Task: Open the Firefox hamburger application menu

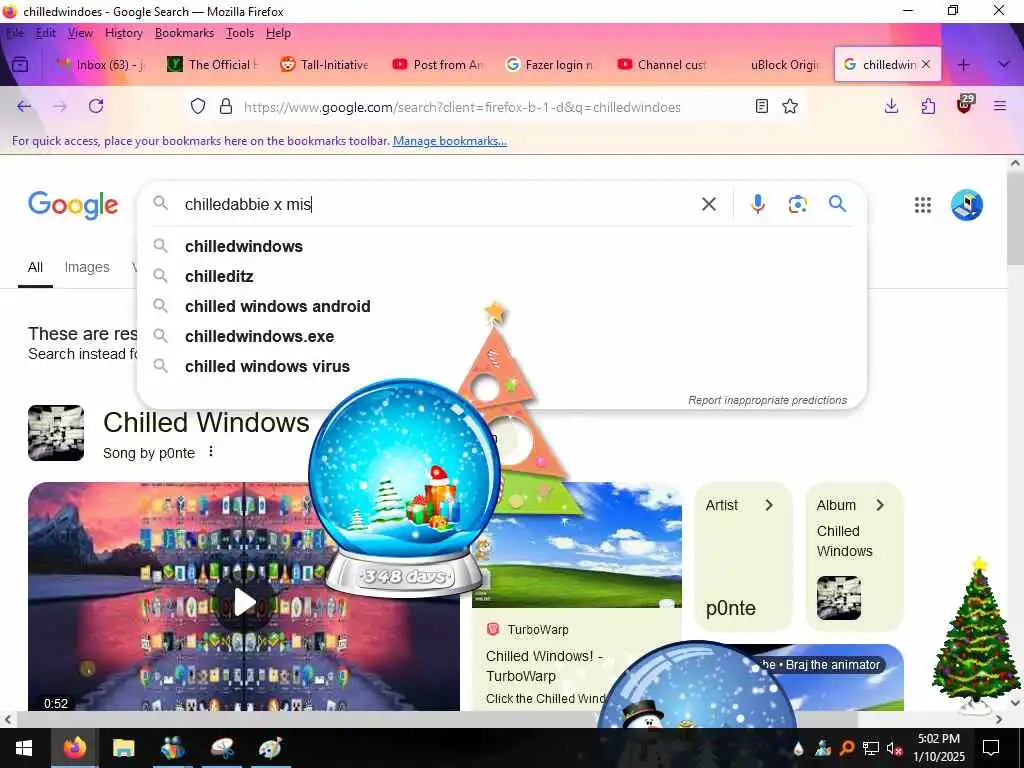Action: (1000, 106)
